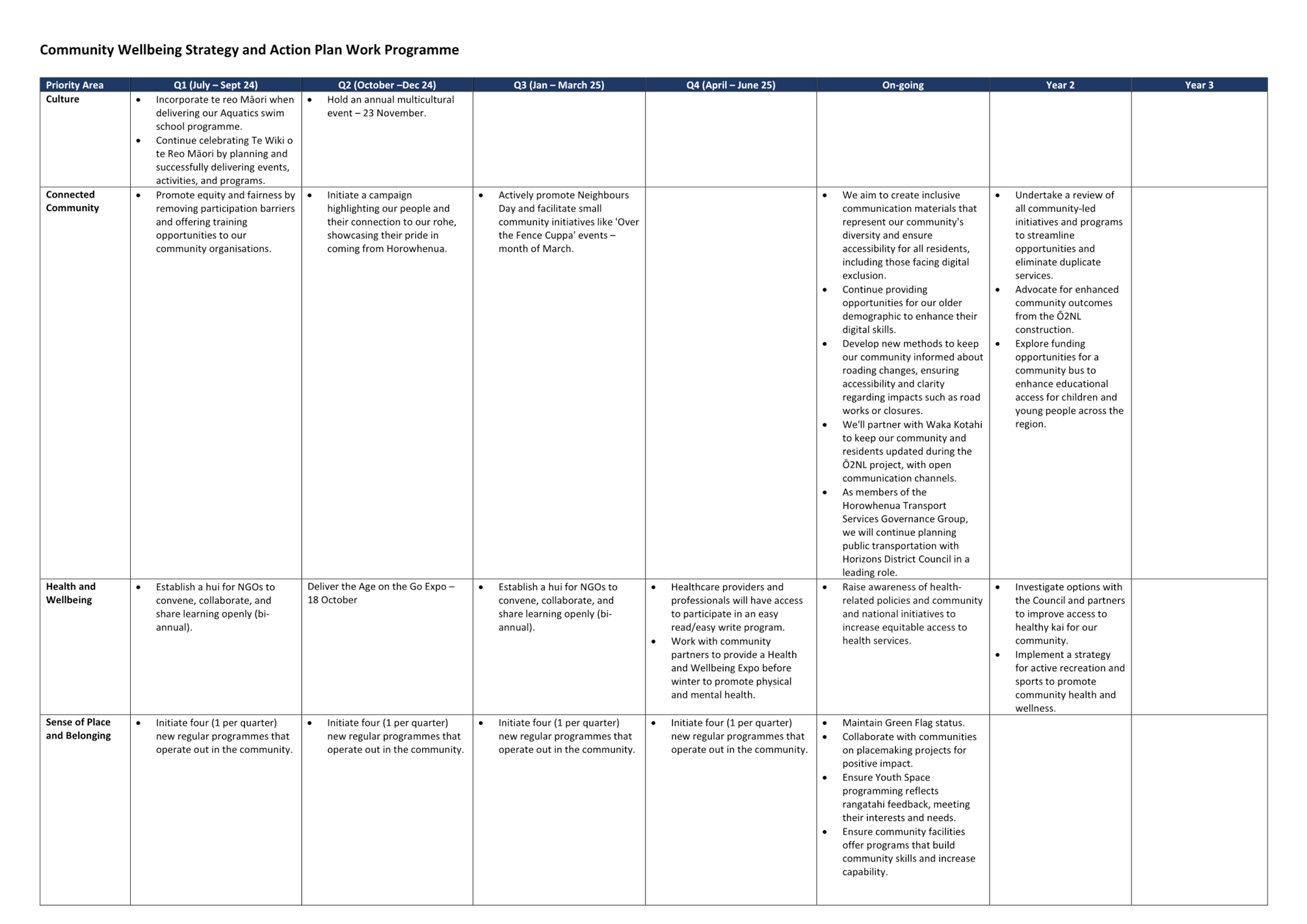The width and height of the screenshot is (1307, 924).
Task: Click 'Undertake a review of all community-led initiatives' bullet
Action: tap(1069, 235)
